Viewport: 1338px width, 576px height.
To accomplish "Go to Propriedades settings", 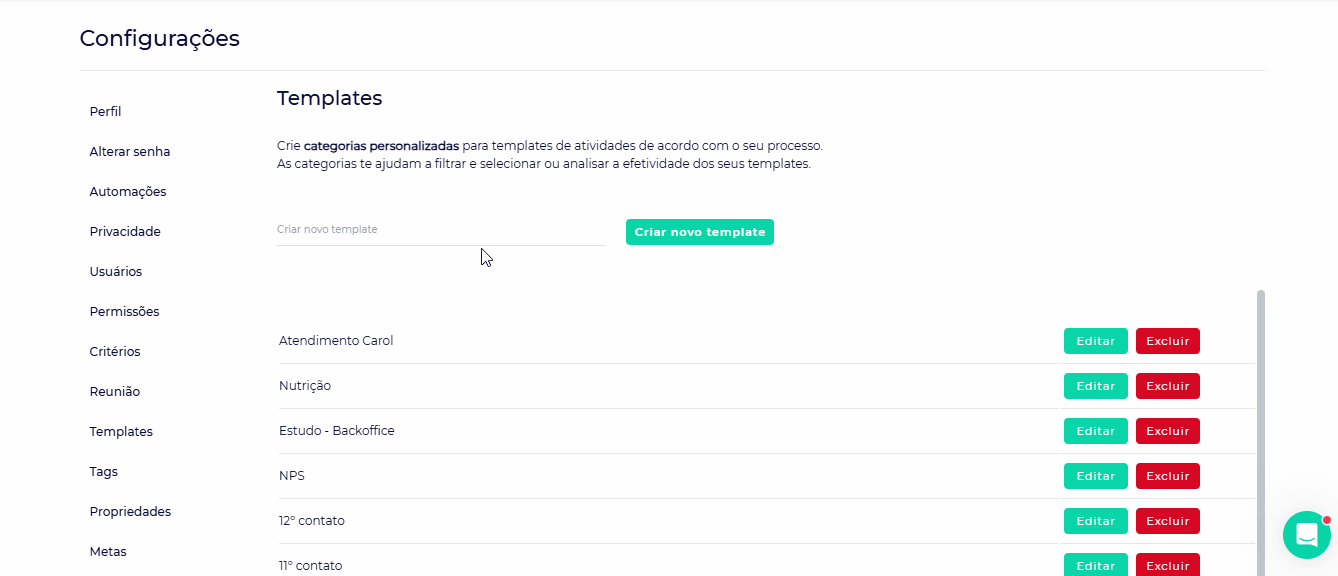I will [130, 512].
